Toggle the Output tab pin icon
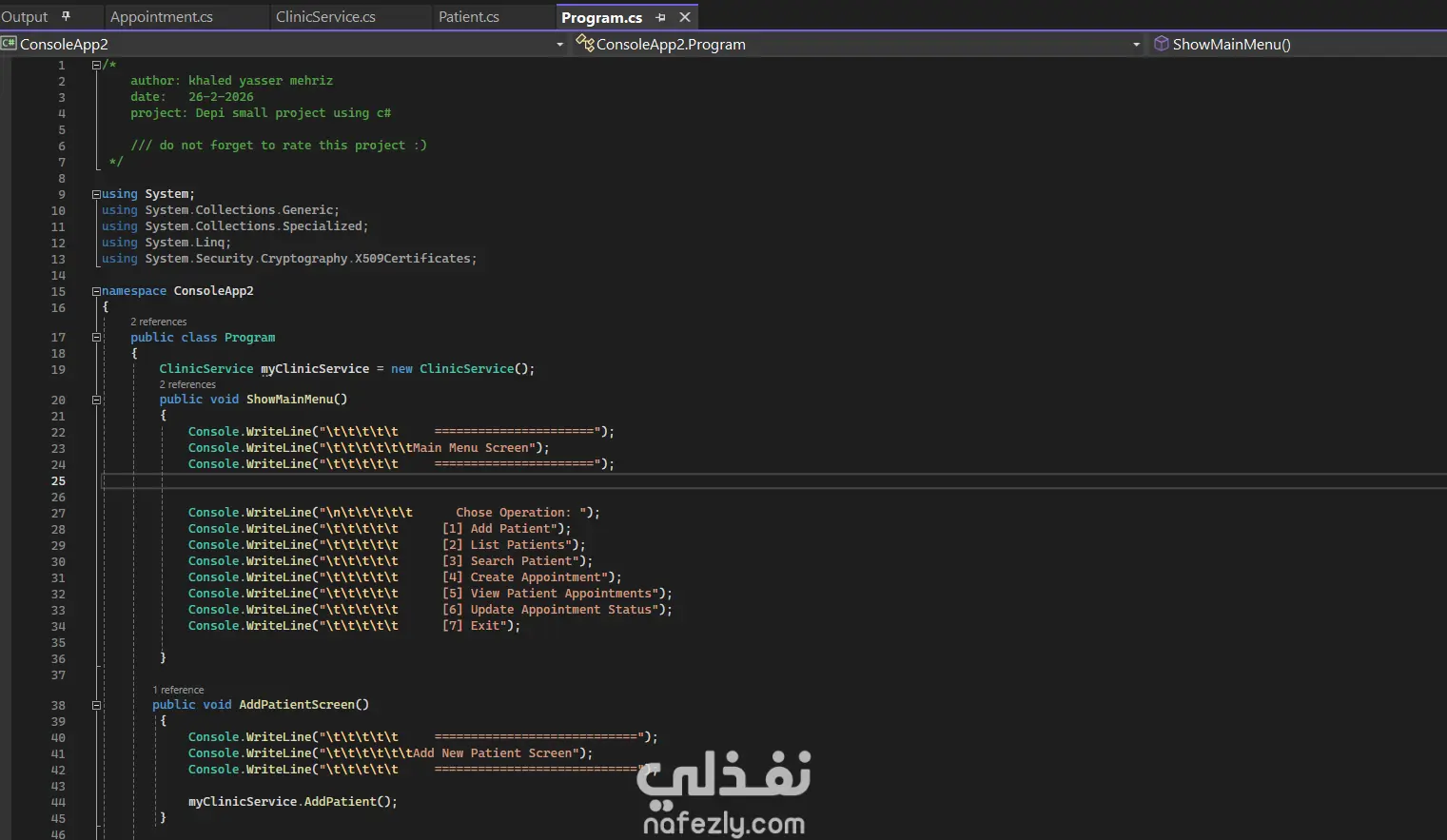Image resolution: width=1447 pixels, height=840 pixels. [x=66, y=16]
